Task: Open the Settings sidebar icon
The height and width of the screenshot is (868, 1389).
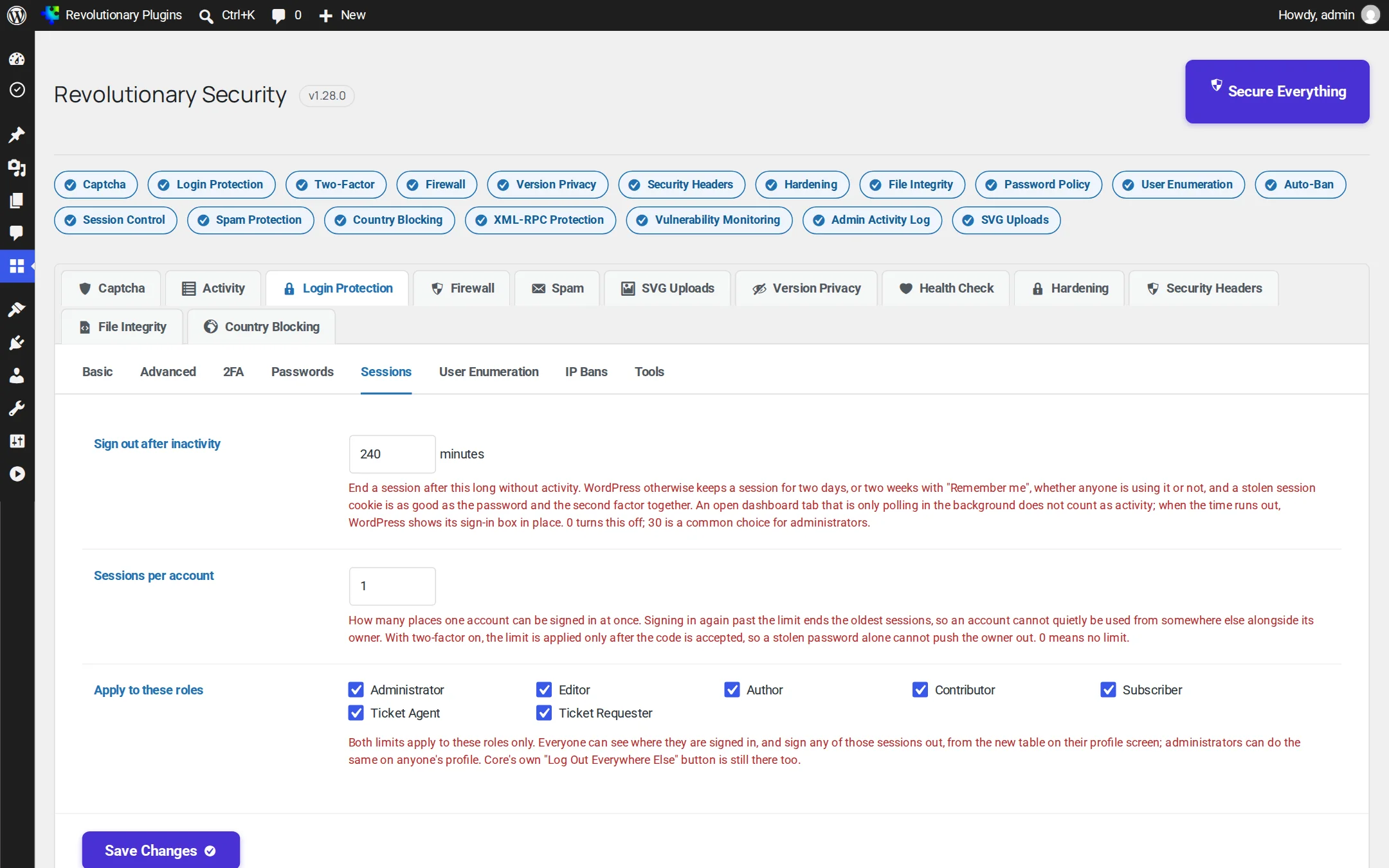Action: (17, 441)
